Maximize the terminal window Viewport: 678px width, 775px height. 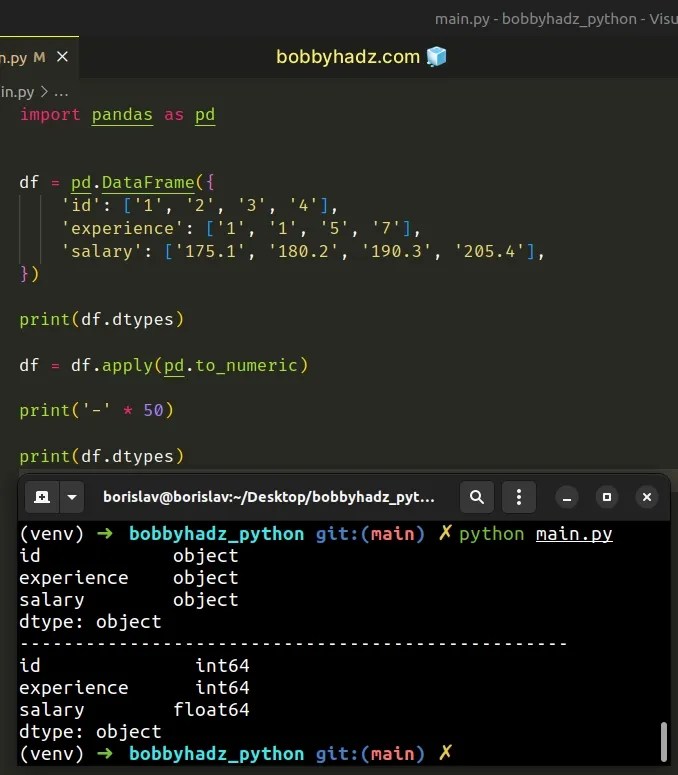(x=607, y=497)
